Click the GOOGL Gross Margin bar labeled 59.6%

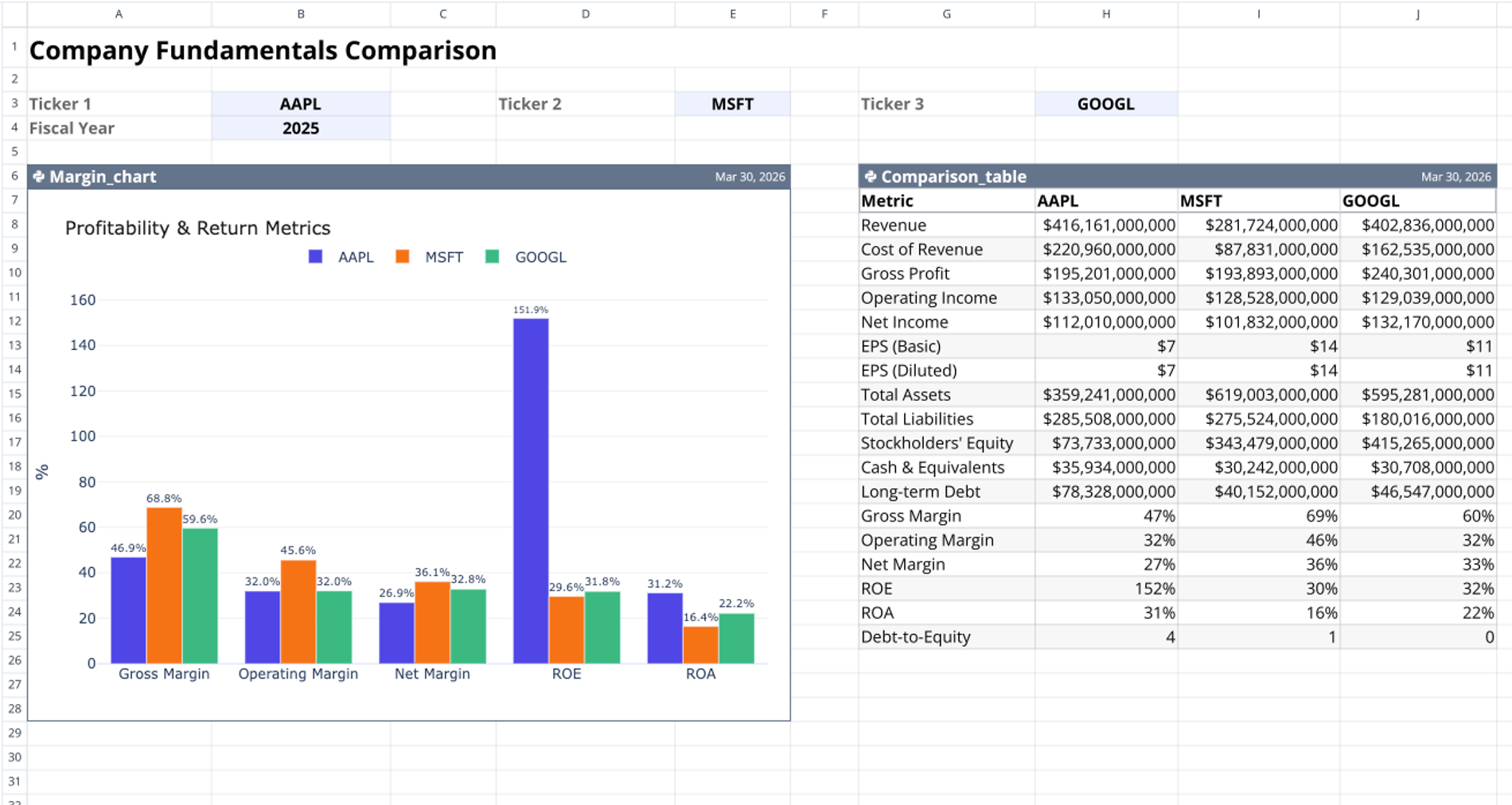pos(200,596)
